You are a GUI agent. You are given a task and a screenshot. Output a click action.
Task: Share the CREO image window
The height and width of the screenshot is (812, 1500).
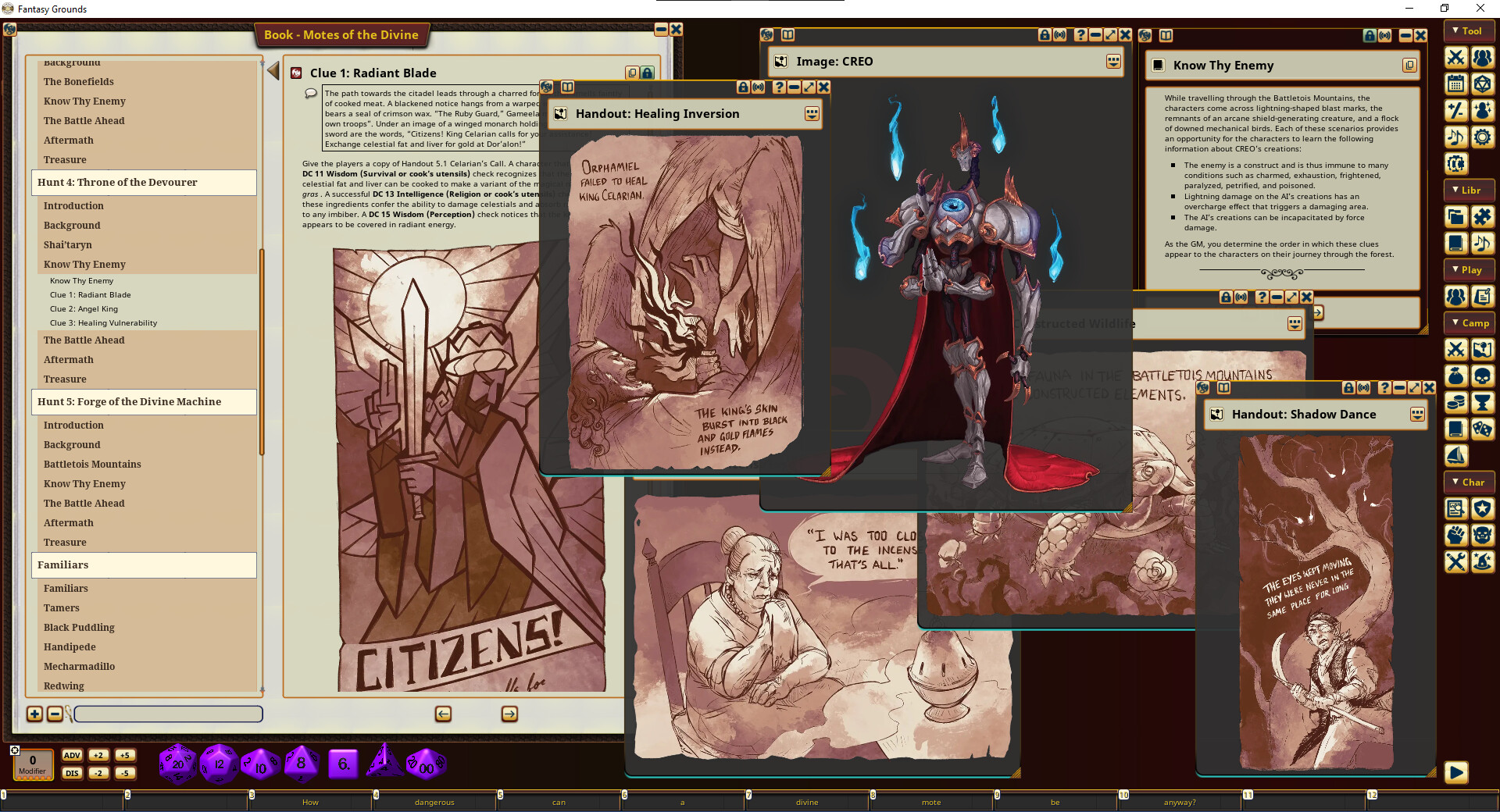1060,35
